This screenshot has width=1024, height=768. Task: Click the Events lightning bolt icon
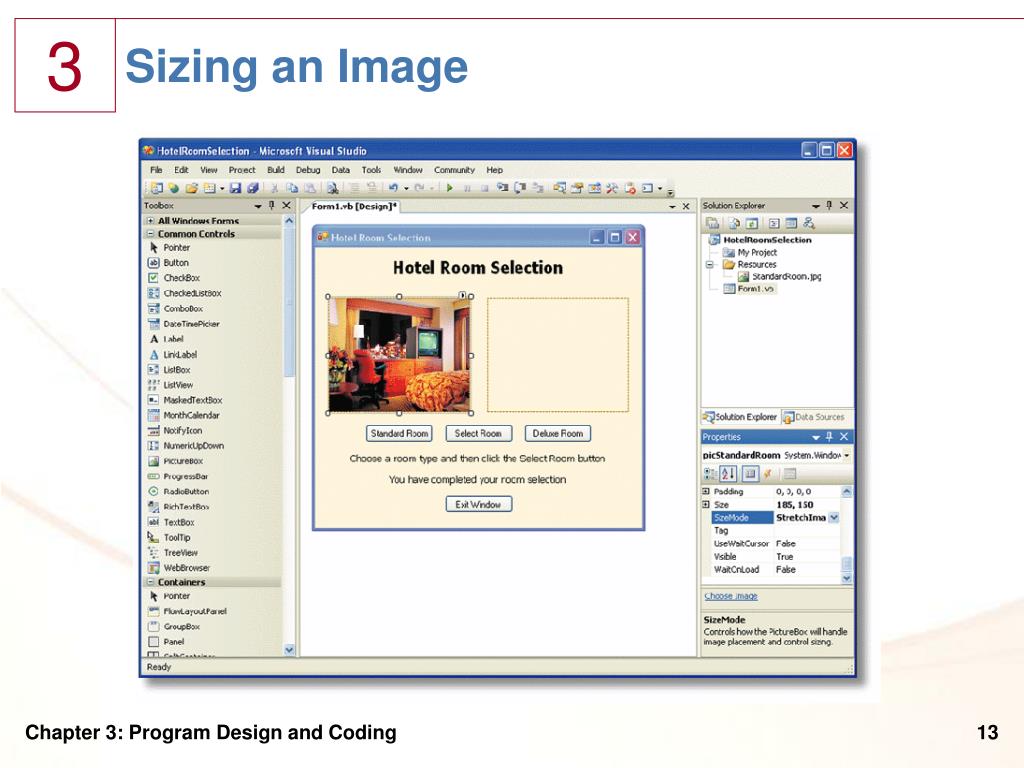pyautogui.click(x=769, y=473)
